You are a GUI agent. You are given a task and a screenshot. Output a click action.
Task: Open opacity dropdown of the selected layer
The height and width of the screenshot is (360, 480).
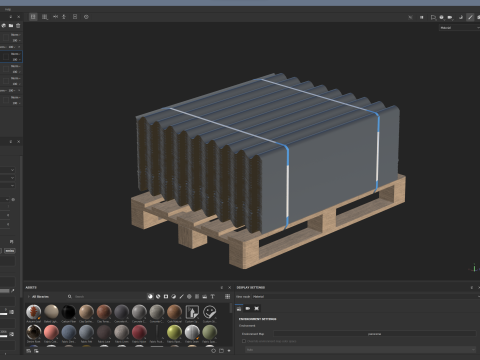(16, 59)
